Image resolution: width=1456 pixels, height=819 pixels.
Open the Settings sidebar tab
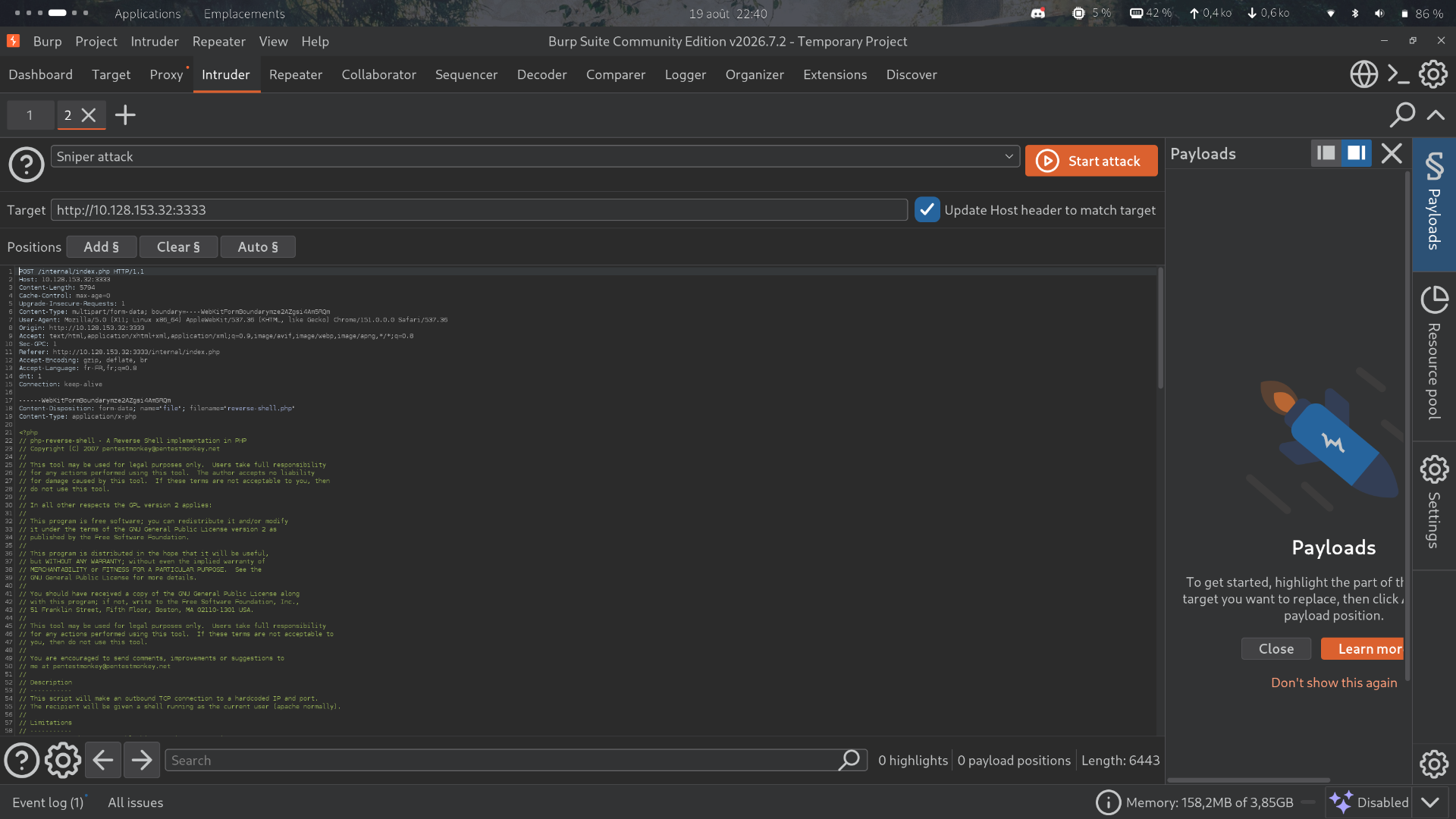(x=1434, y=505)
